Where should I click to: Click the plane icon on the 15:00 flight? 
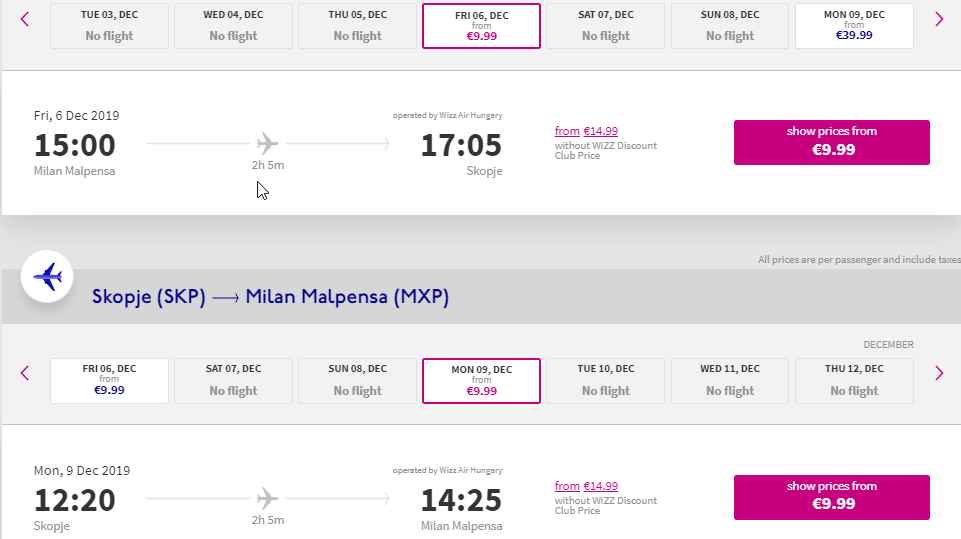(x=267, y=143)
